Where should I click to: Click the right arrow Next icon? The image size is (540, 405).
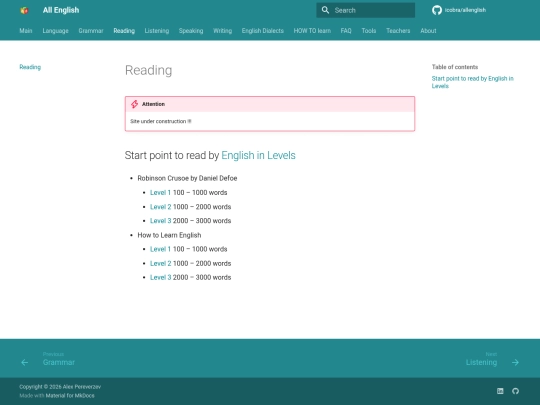[x=515, y=362]
